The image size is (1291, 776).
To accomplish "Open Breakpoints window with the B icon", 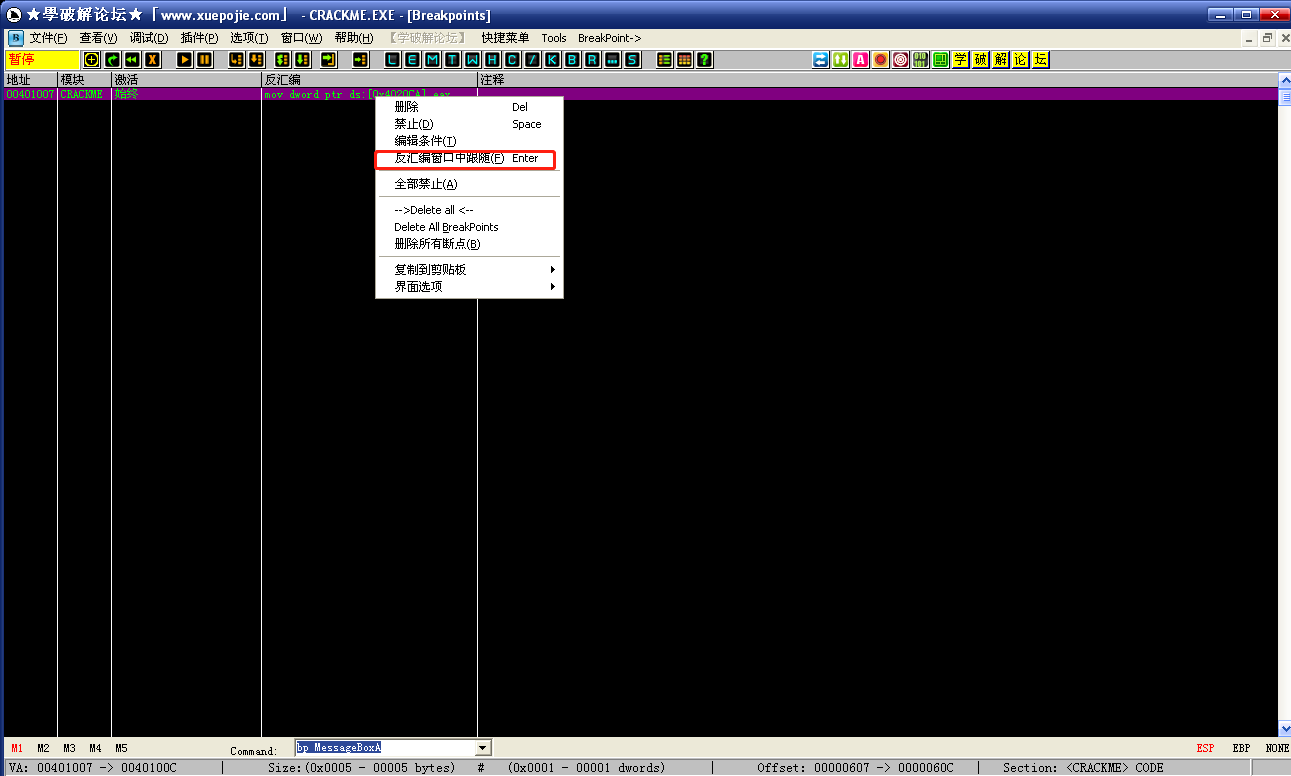I will 572,60.
